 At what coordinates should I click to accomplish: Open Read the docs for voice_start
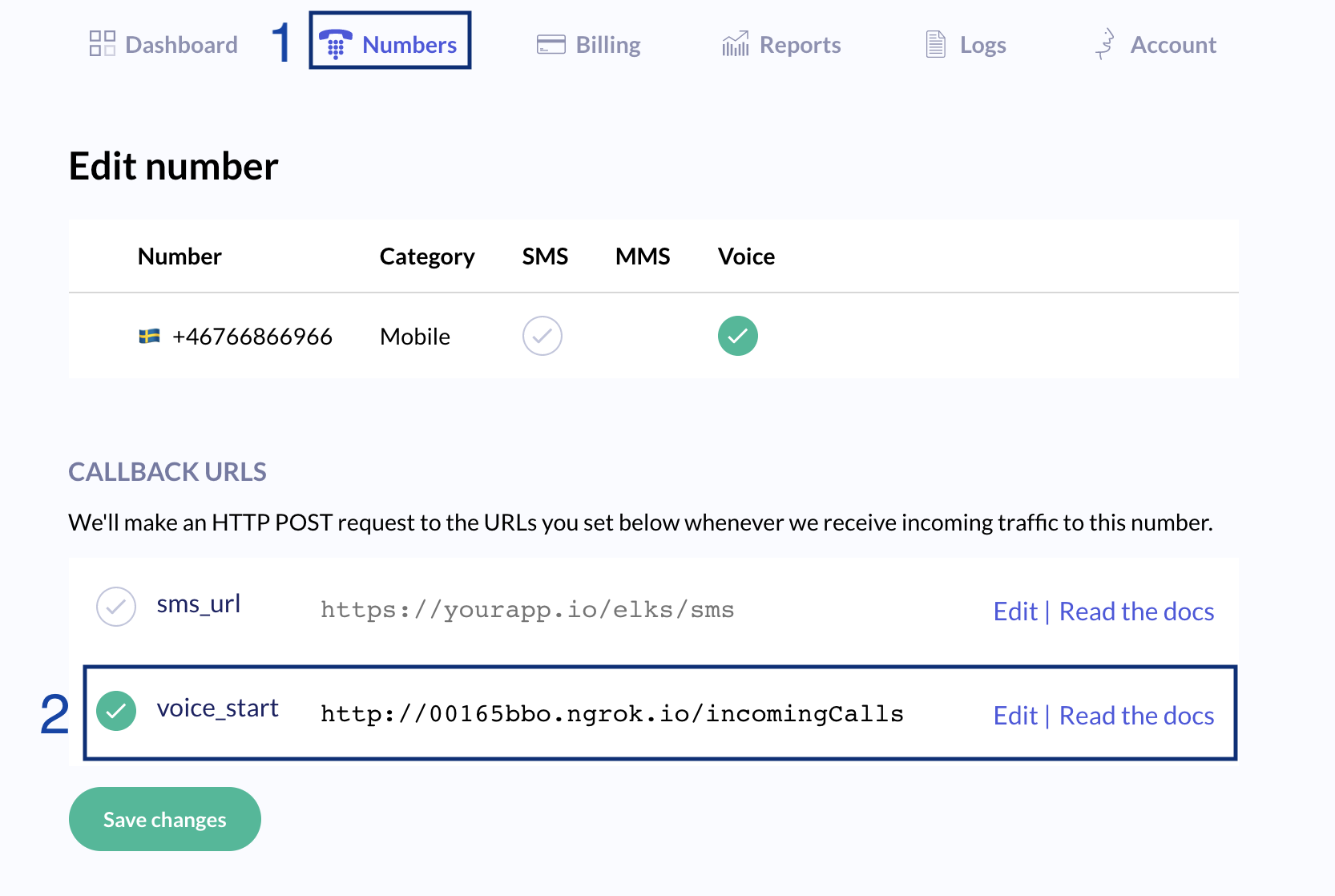pyautogui.click(x=1137, y=715)
